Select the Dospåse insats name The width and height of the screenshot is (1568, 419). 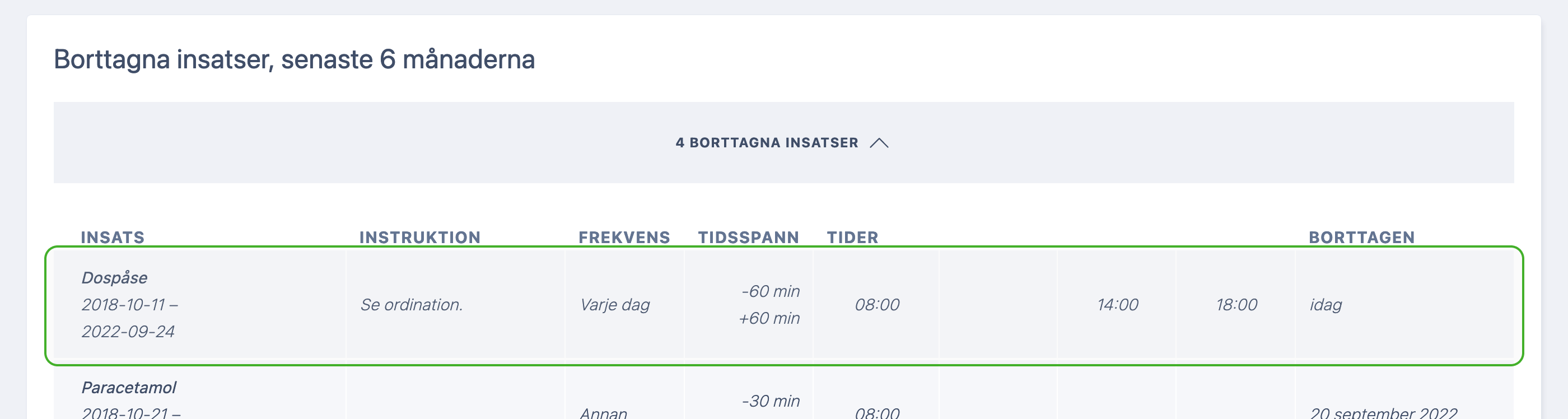coord(114,278)
